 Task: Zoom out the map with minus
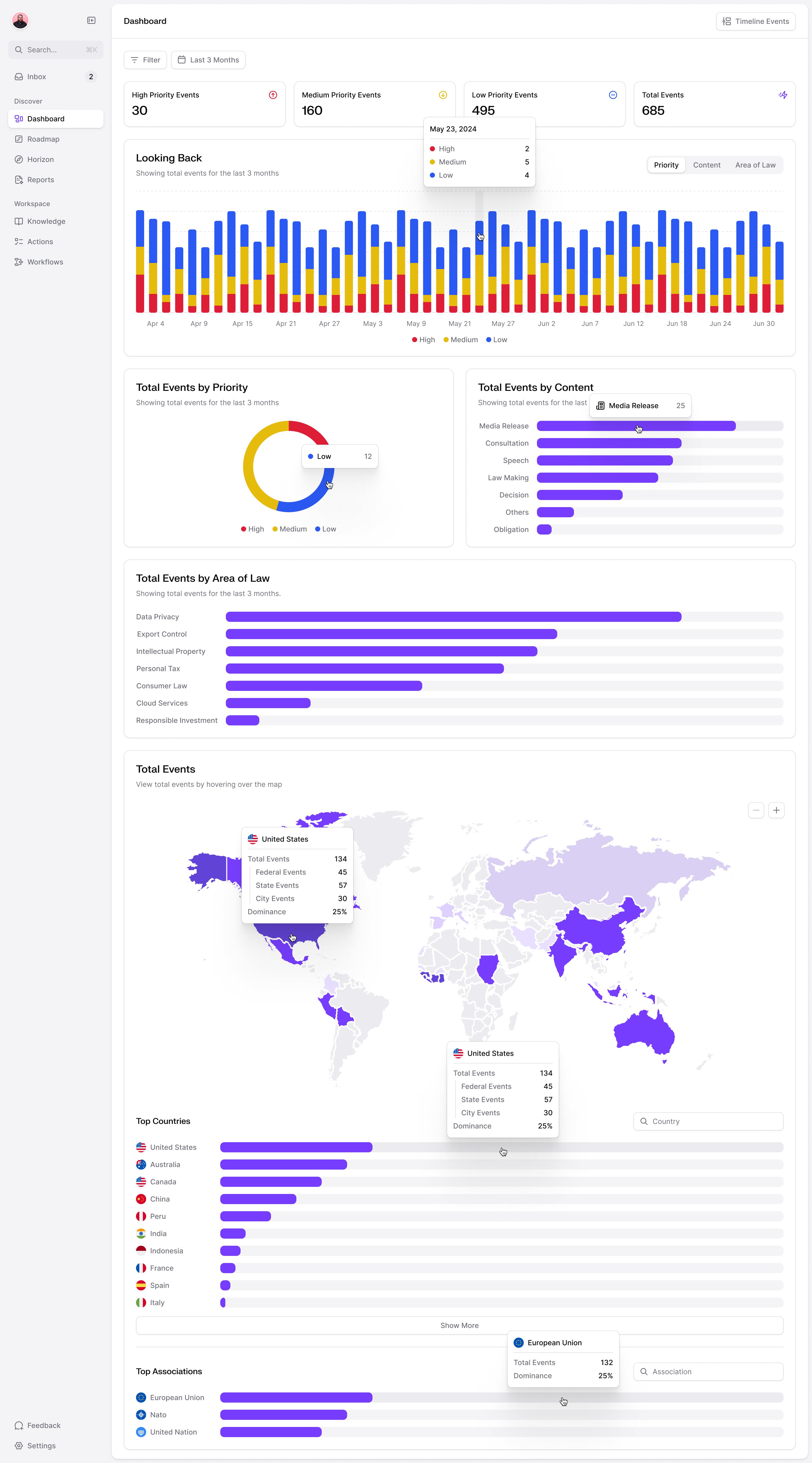[756, 810]
